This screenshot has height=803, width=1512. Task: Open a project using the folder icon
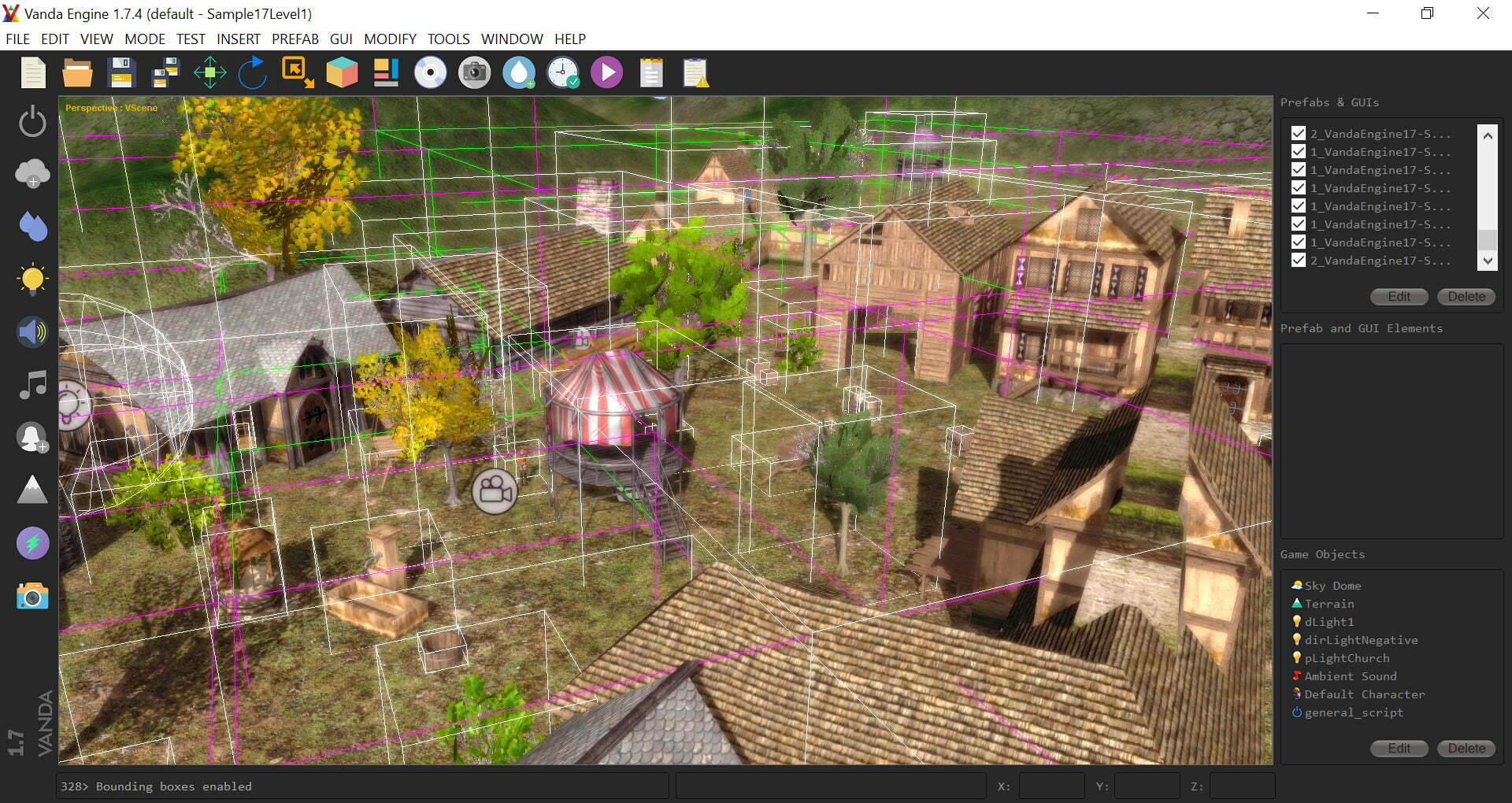[x=76, y=72]
